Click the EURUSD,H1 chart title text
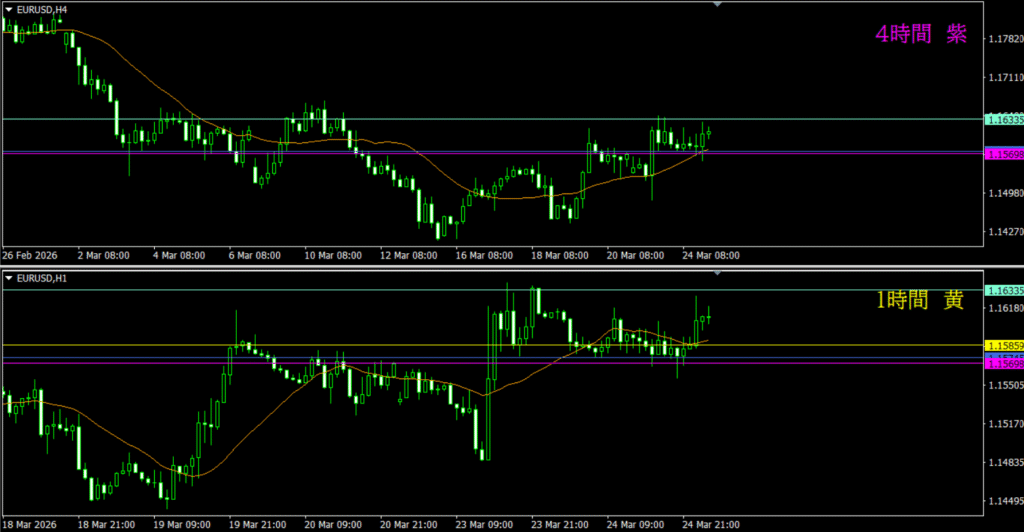The width and height of the screenshot is (1024, 532). point(42,277)
